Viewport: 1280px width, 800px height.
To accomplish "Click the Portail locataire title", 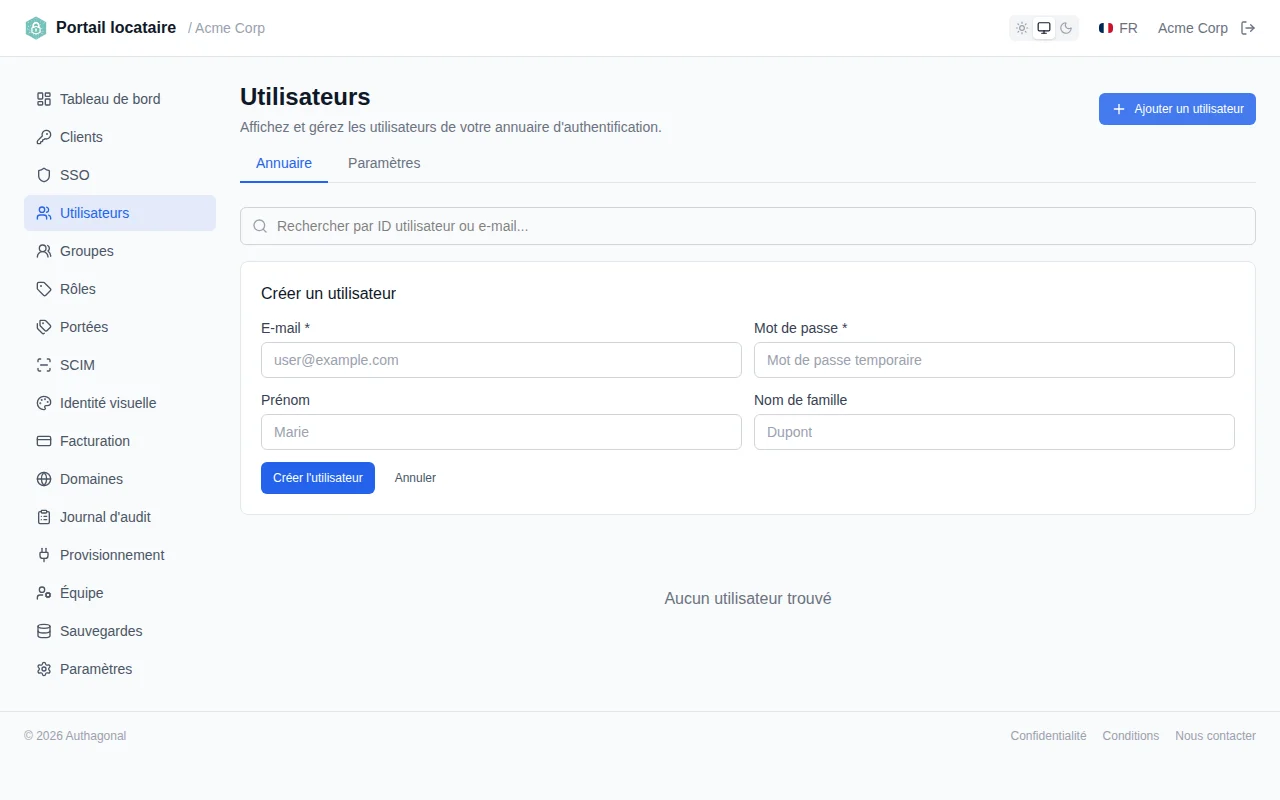I will [116, 28].
